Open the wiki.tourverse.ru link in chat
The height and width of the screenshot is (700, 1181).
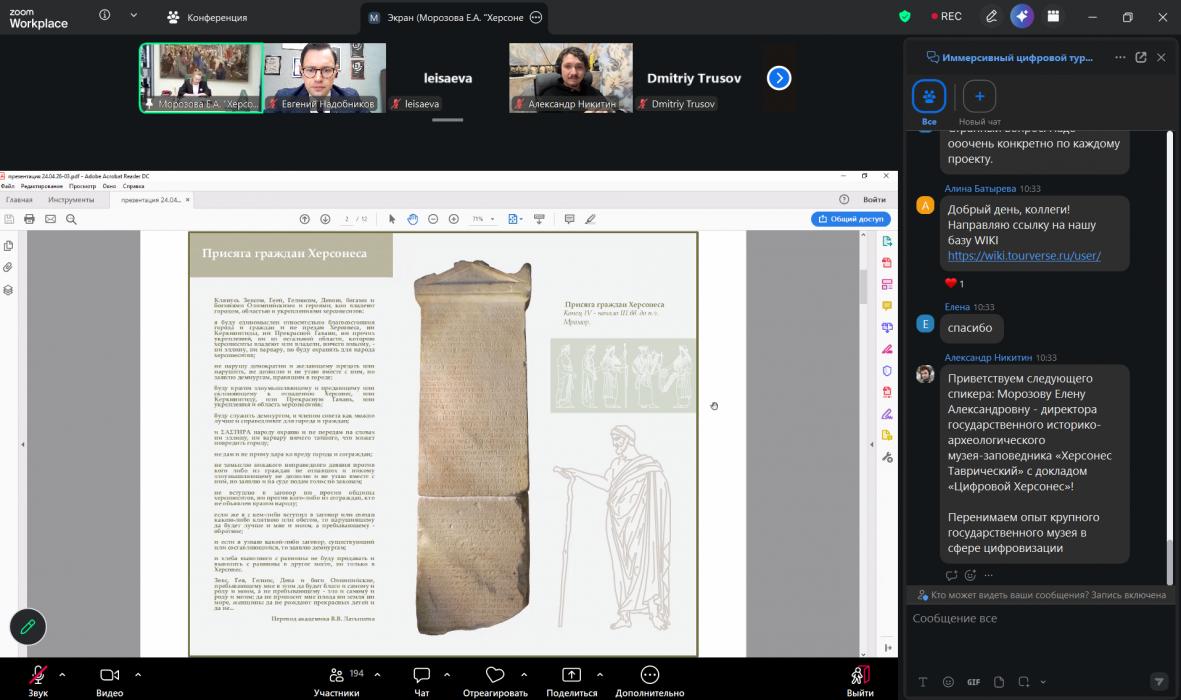pyautogui.click(x=1024, y=255)
